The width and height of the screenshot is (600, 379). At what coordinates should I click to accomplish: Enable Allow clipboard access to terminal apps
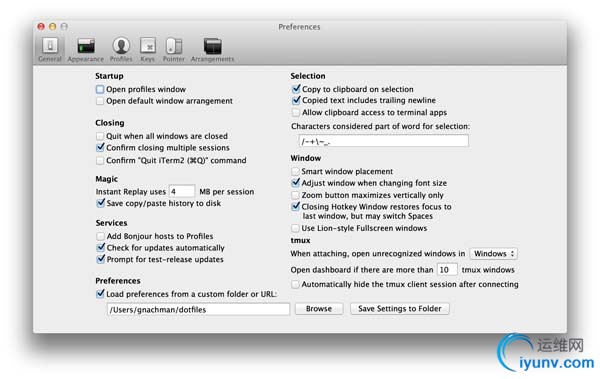tap(295, 113)
